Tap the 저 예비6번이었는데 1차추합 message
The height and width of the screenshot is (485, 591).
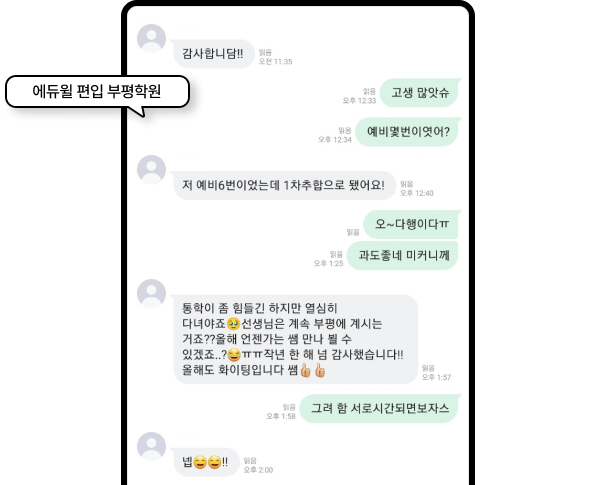(283, 185)
